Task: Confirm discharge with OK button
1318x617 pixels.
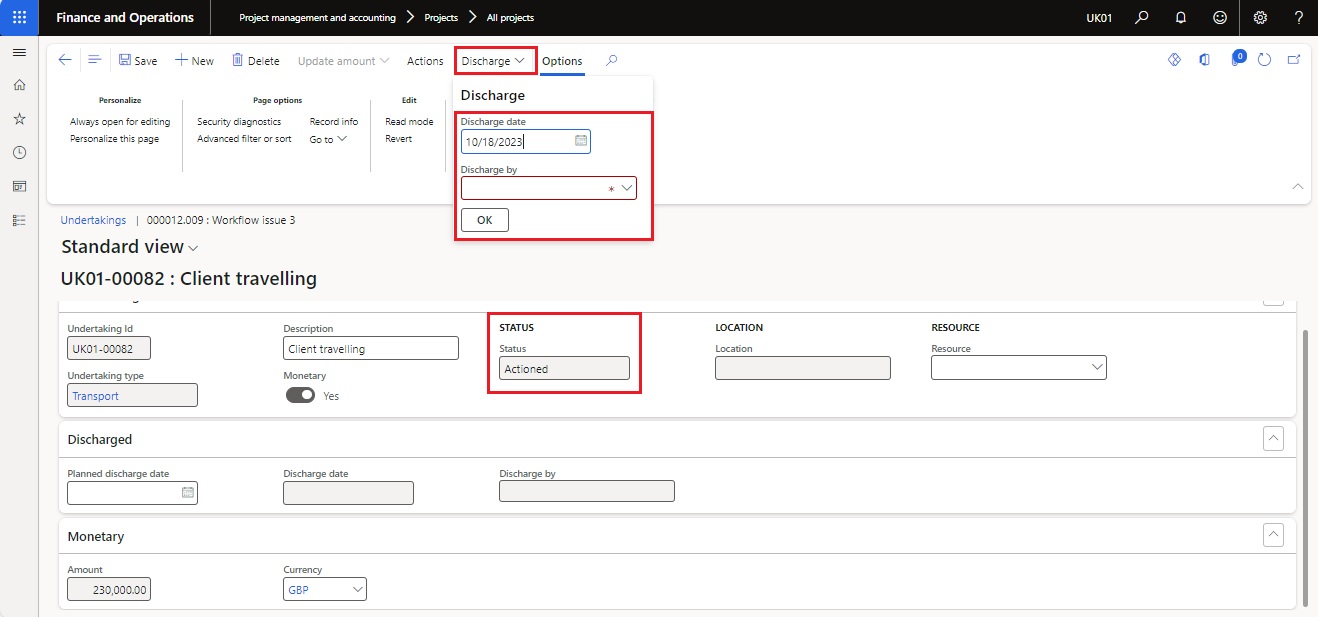Action: point(485,220)
